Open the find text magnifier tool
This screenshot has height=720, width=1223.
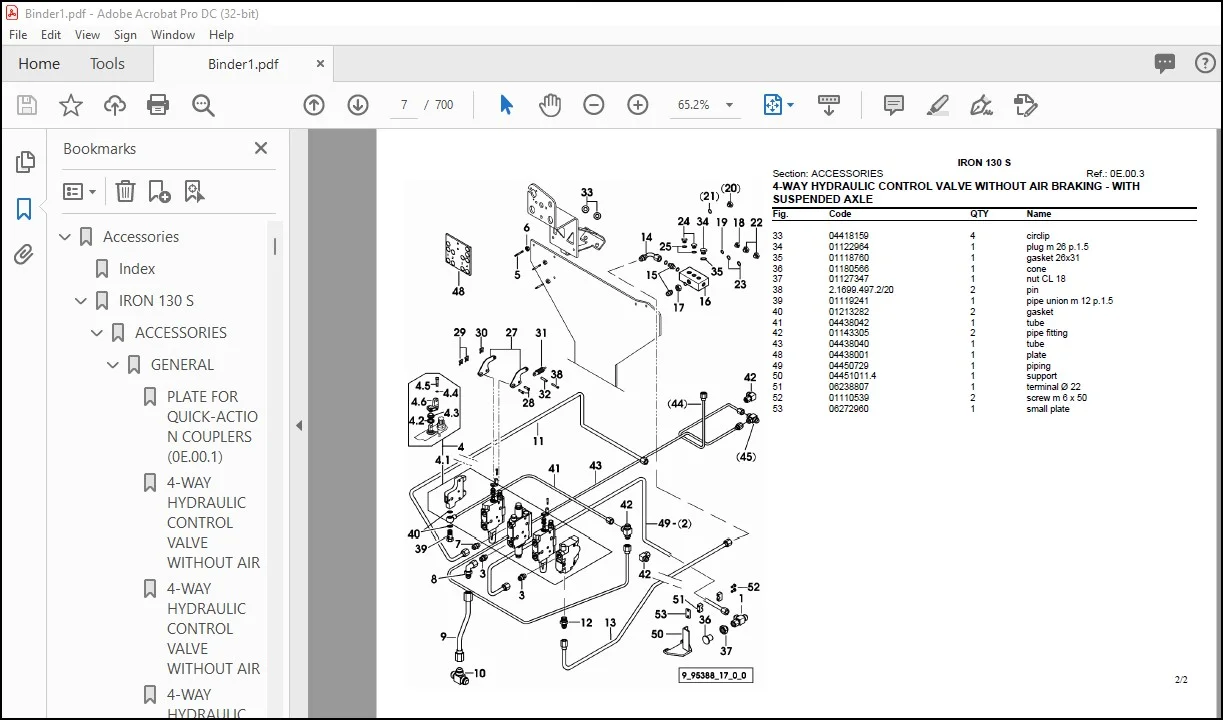tap(203, 105)
